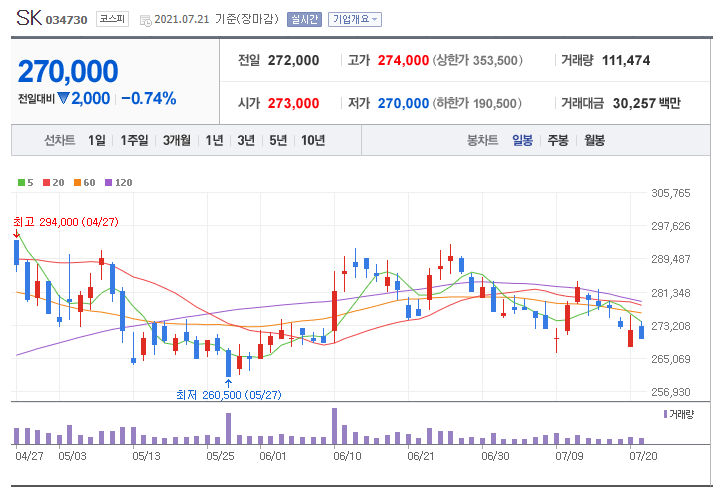The image size is (713, 487).
Task: Click the 코스피 market badge
Action: 112,19
